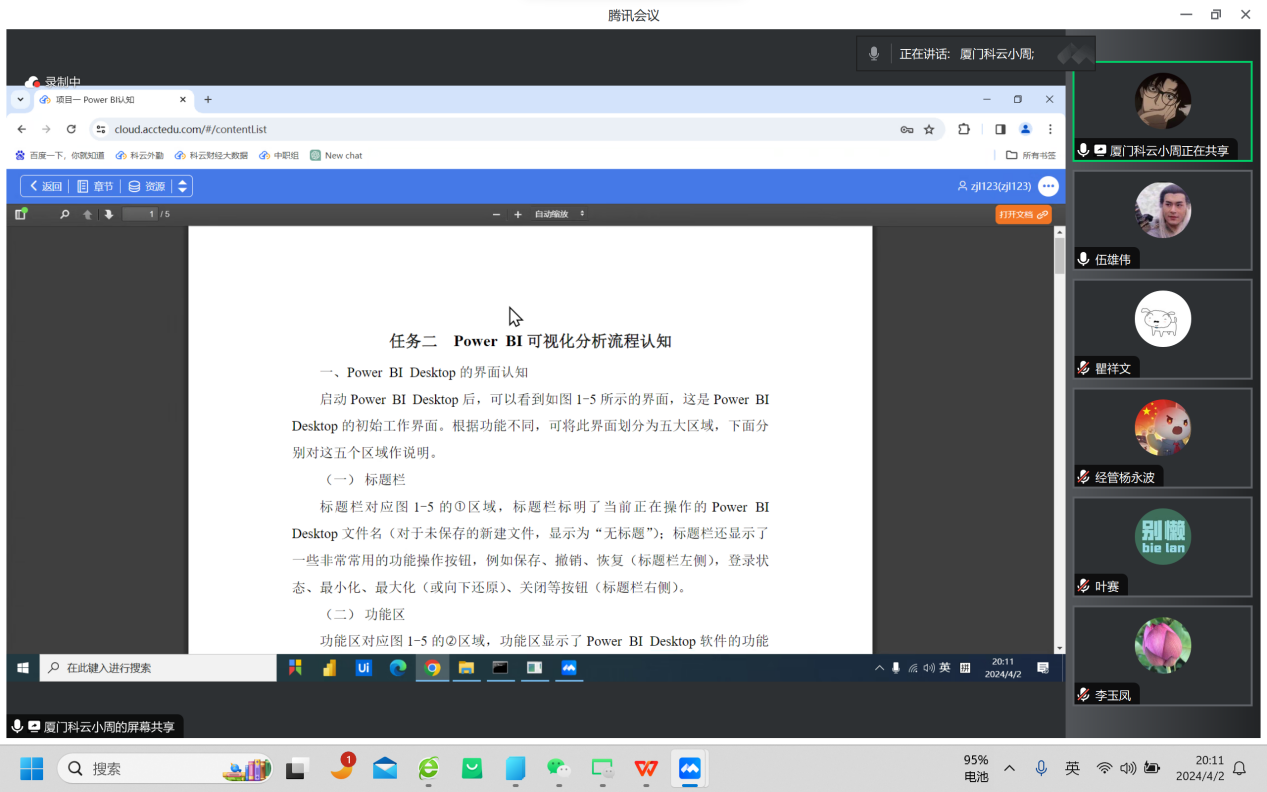The height and width of the screenshot is (792, 1267).
Task: Toggle the PDF viewer sidebar
Action: coord(21,214)
